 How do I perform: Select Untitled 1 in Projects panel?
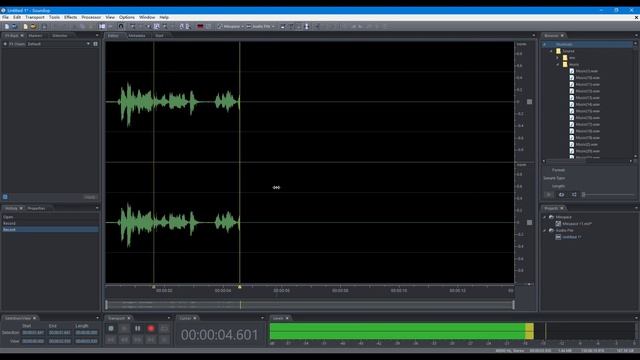(571, 237)
